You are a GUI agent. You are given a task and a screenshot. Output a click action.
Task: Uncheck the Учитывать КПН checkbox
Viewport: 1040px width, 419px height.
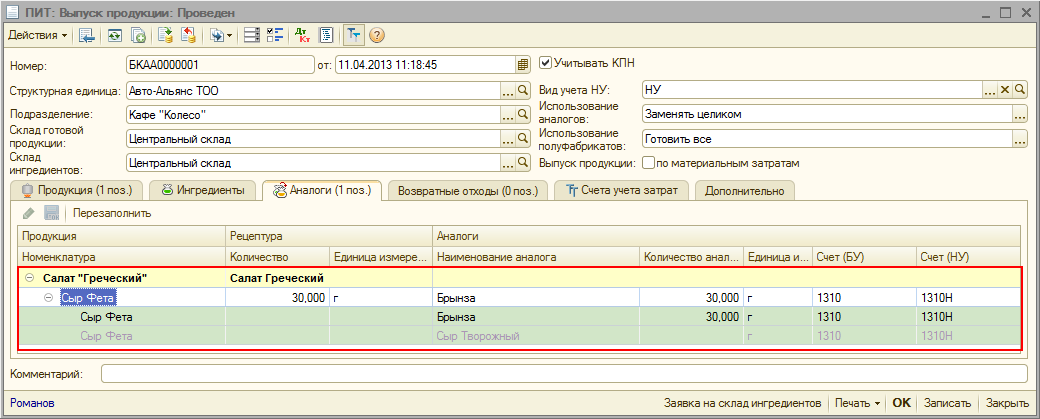click(x=545, y=62)
